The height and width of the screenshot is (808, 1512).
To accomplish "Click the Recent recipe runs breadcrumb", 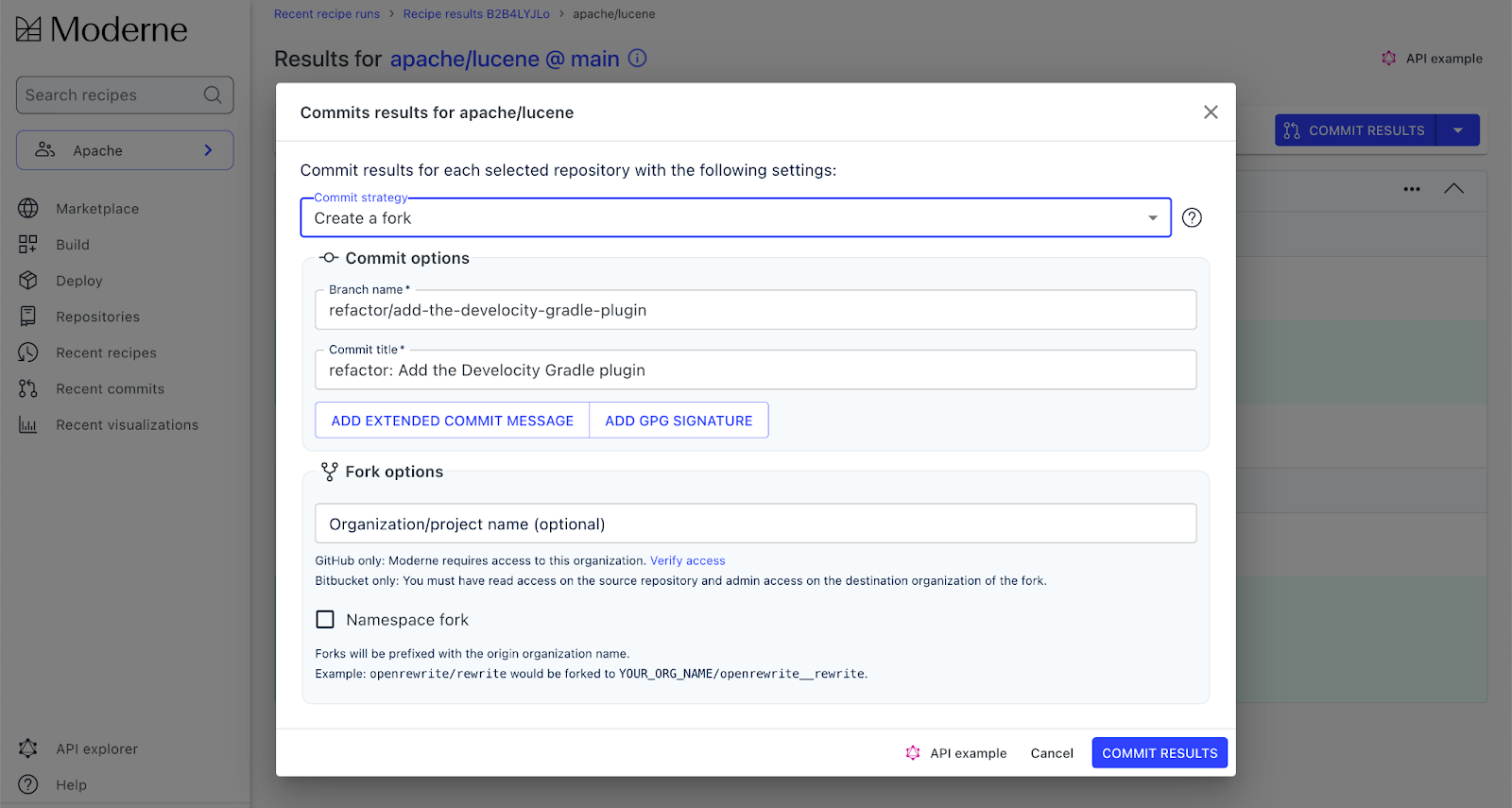I will click(327, 14).
